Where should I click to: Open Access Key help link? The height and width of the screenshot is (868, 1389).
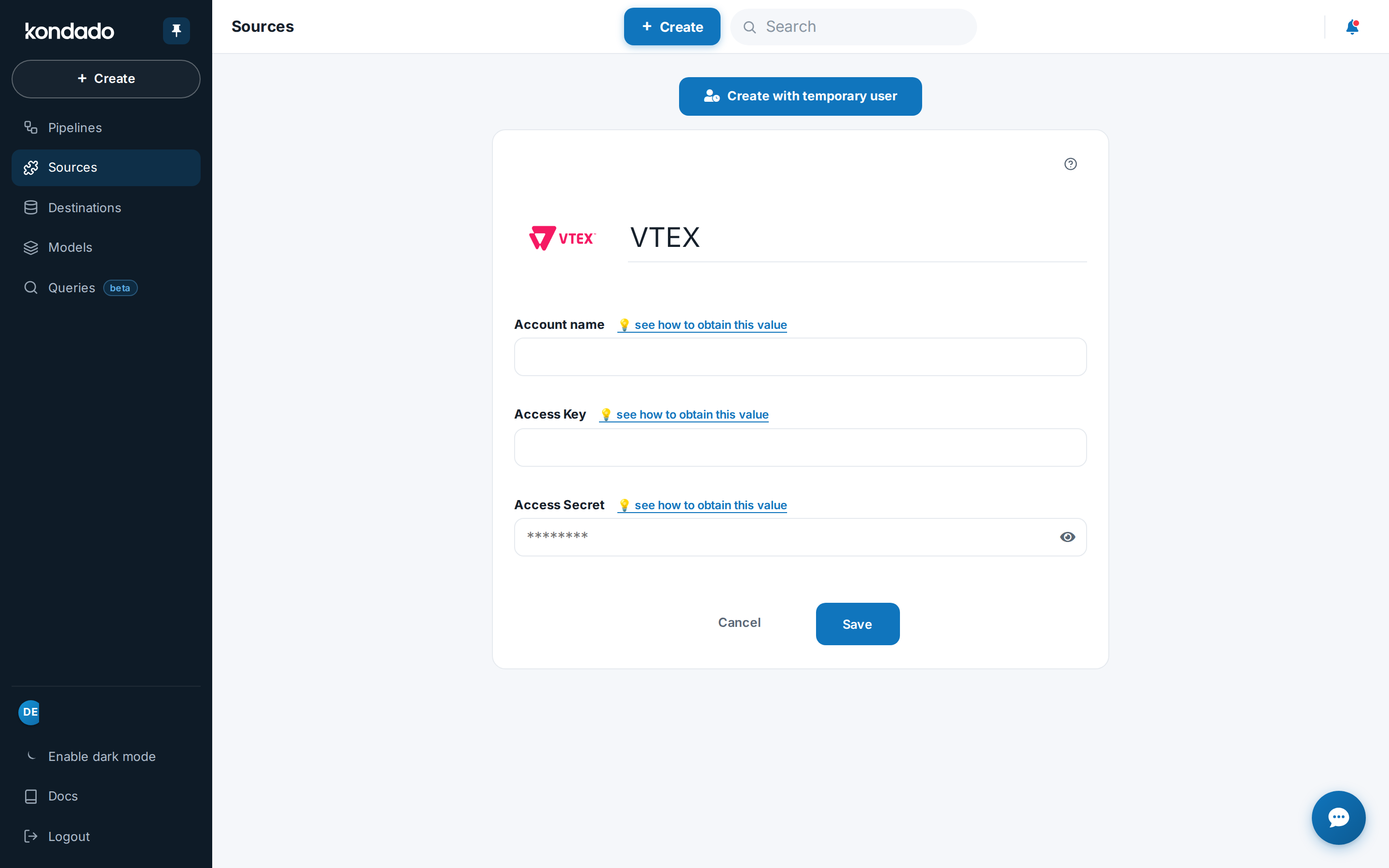pyautogui.click(x=683, y=415)
